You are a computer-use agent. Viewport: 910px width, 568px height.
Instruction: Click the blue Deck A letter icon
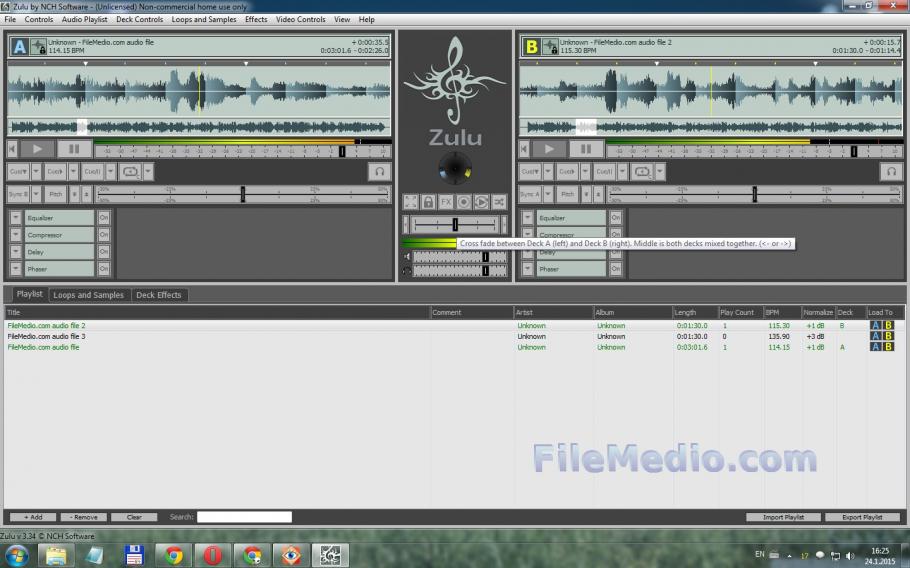pyautogui.click(x=19, y=46)
